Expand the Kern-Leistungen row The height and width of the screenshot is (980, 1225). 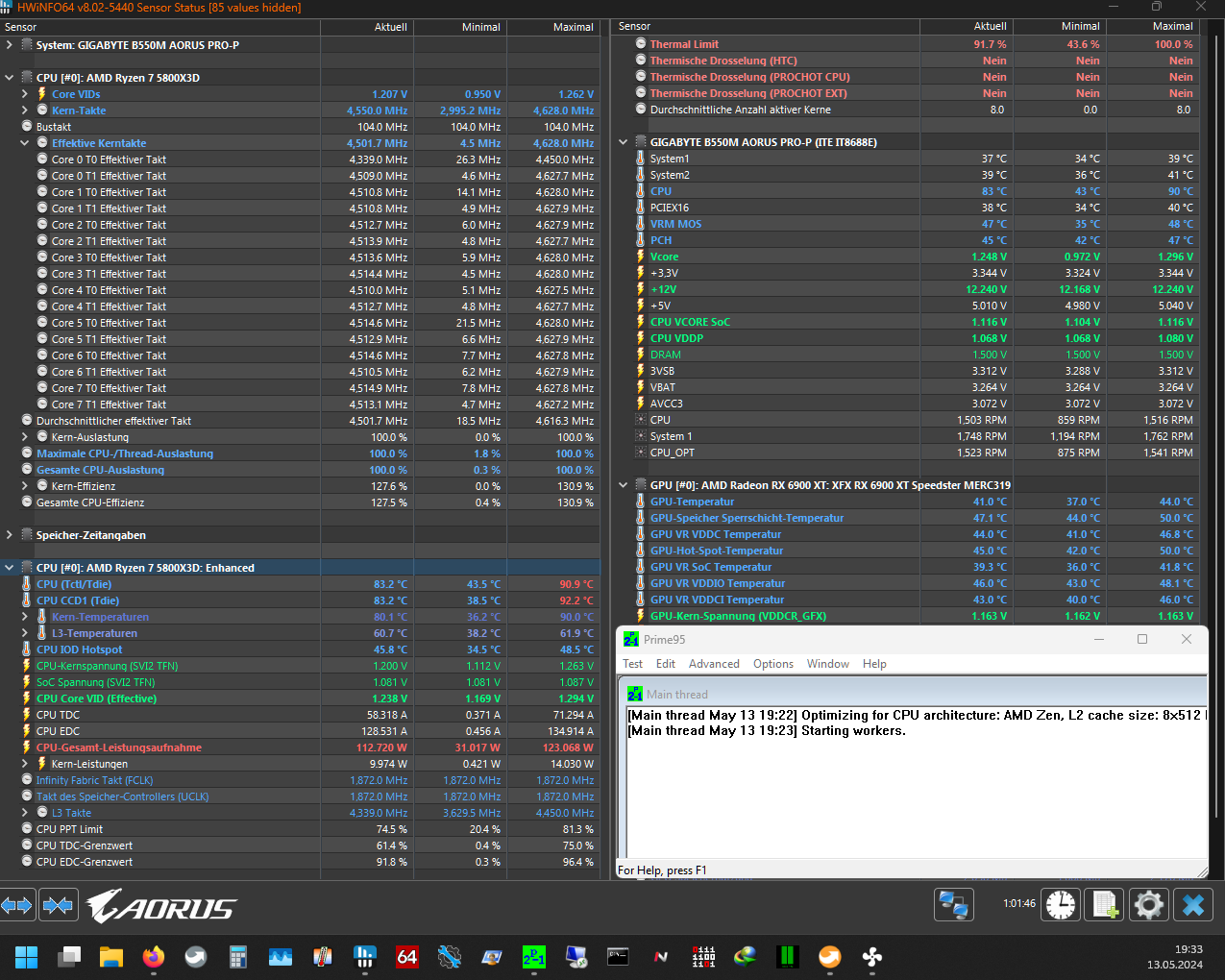click(25, 764)
